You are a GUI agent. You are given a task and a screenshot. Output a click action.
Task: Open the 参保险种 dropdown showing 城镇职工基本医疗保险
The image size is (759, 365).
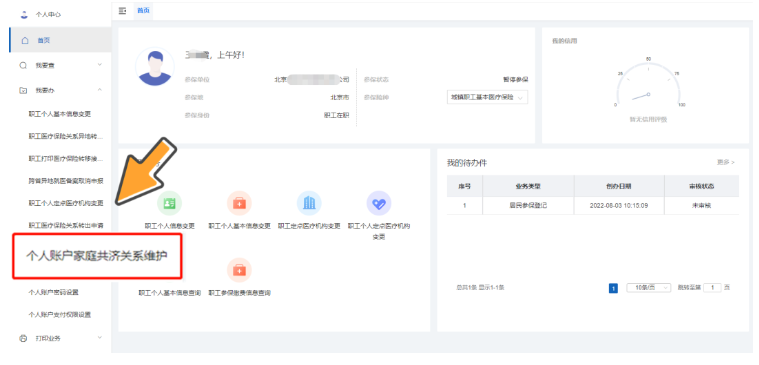click(x=487, y=97)
